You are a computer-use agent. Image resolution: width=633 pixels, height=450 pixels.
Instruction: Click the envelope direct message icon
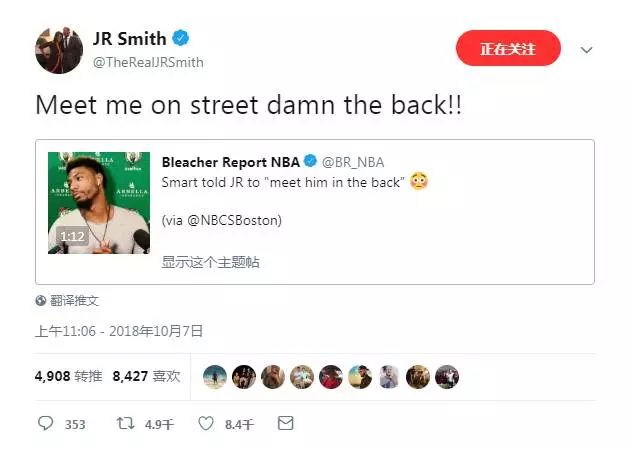pos(286,423)
